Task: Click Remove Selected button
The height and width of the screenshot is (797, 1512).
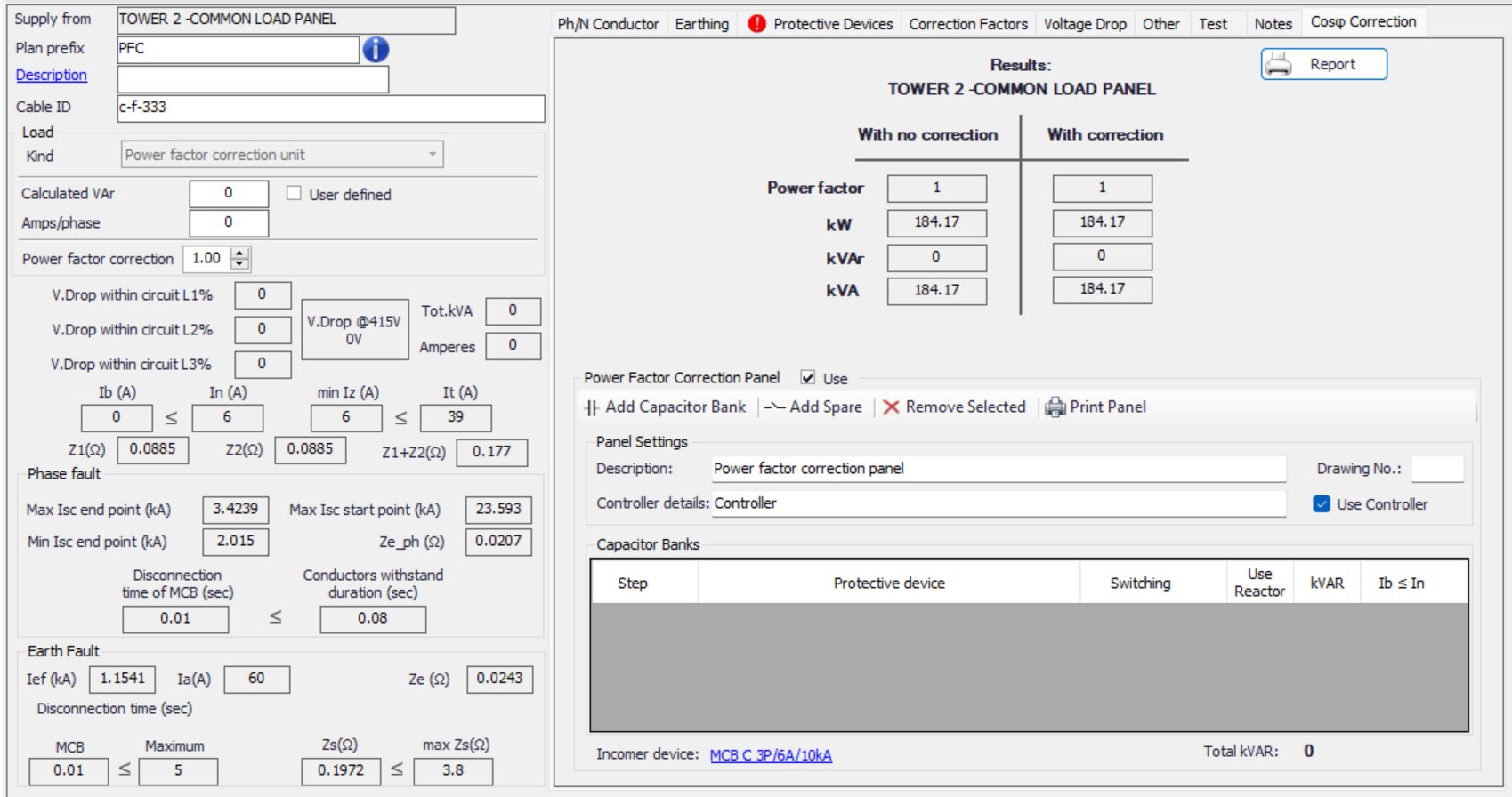Action: (x=954, y=407)
